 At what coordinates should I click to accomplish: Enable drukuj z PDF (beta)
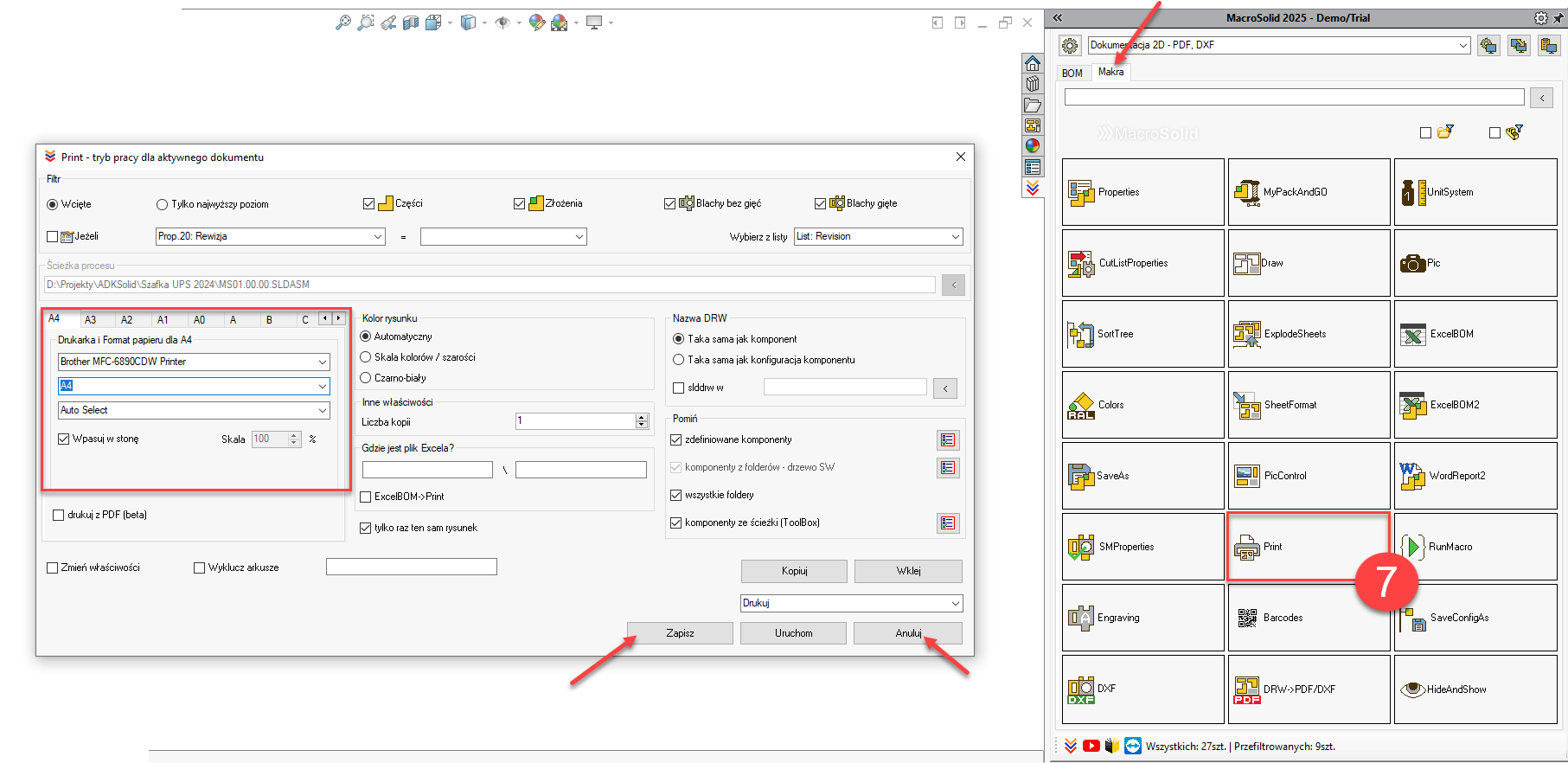click(59, 515)
